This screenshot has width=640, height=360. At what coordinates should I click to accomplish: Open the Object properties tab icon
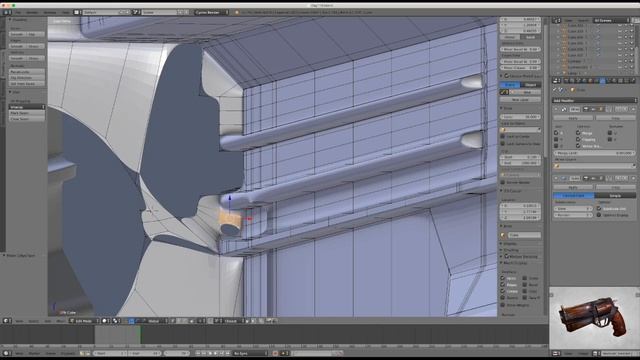coord(590,80)
